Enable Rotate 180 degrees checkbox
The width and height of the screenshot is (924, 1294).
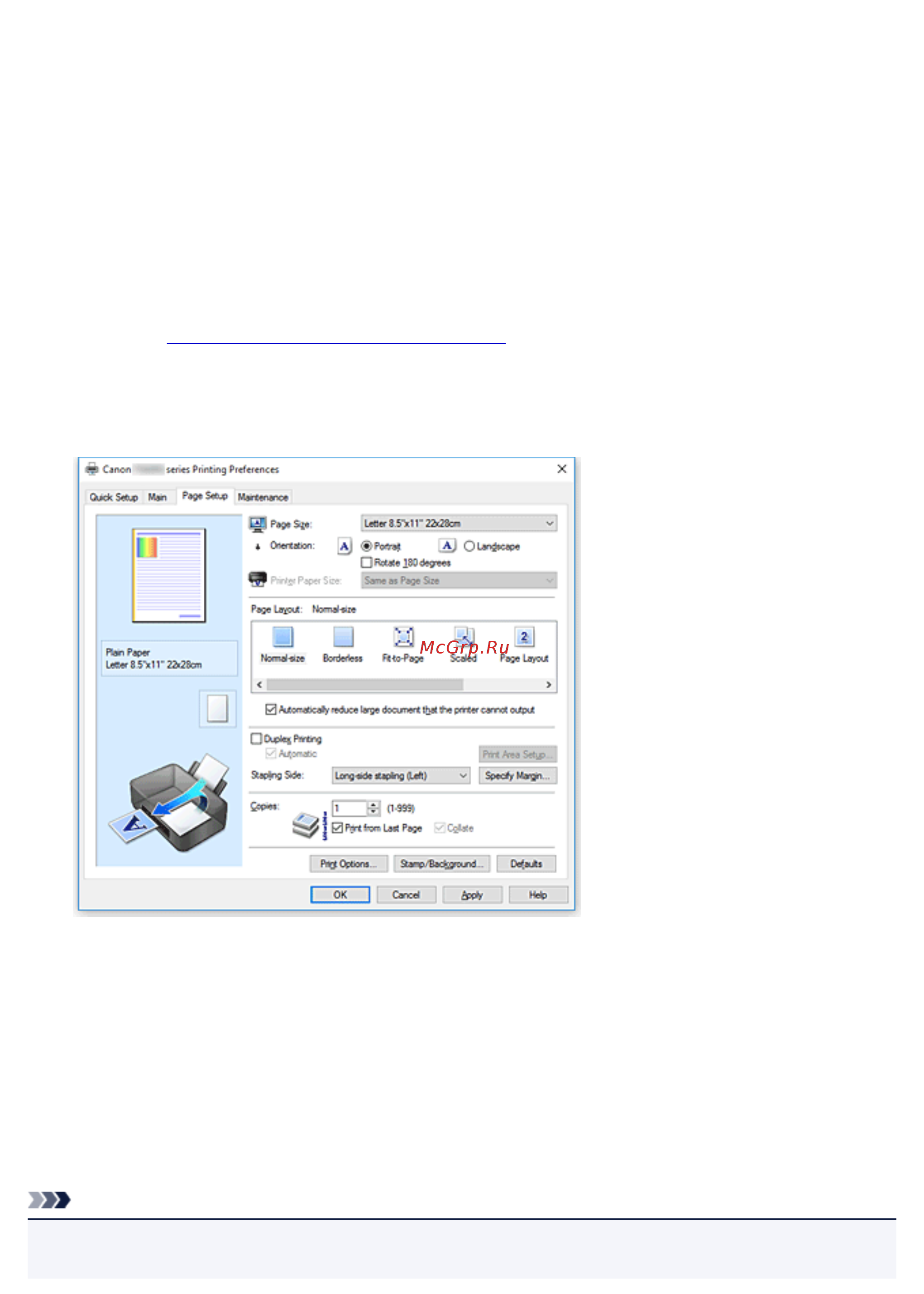pos(366,563)
